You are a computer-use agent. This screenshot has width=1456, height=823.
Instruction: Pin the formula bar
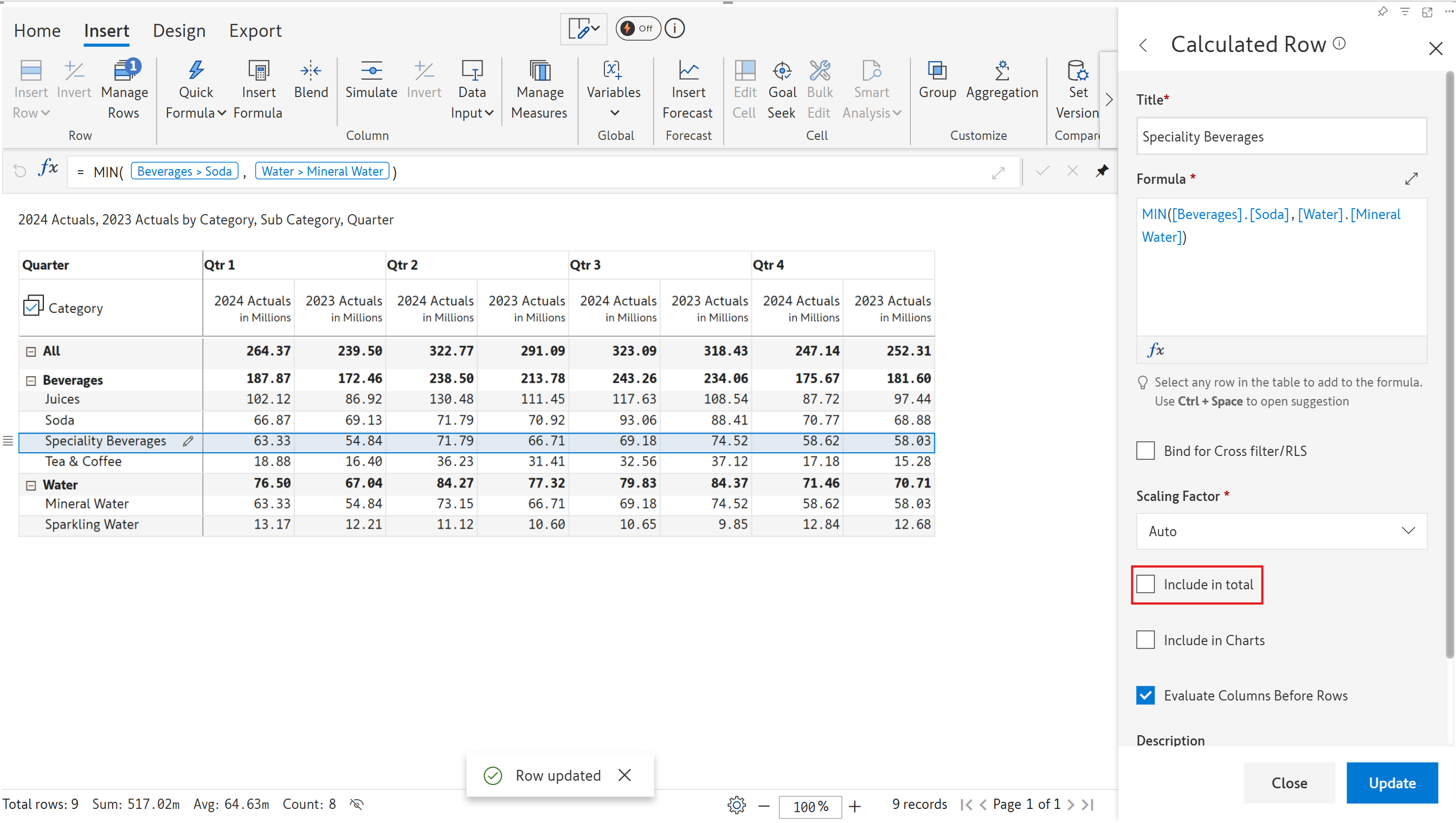tap(1101, 171)
